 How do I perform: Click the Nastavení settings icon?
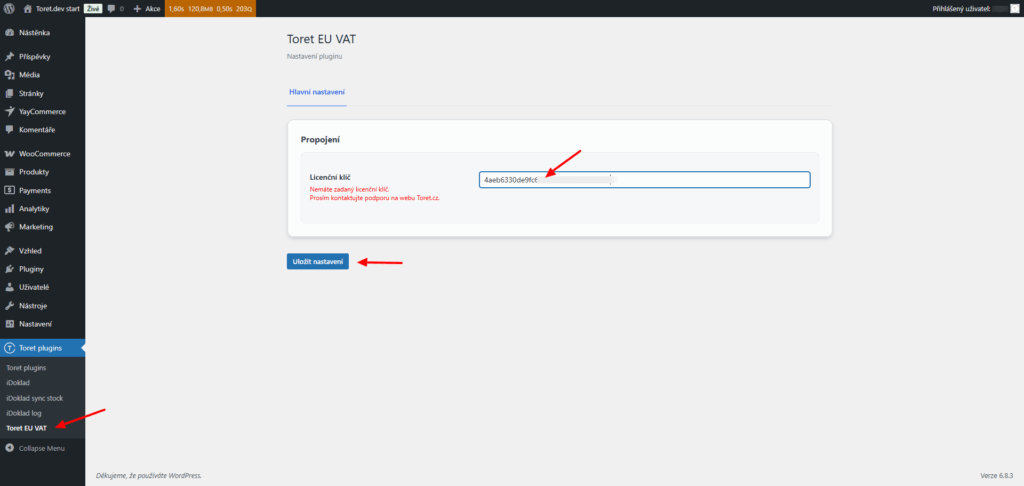[x=9, y=324]
